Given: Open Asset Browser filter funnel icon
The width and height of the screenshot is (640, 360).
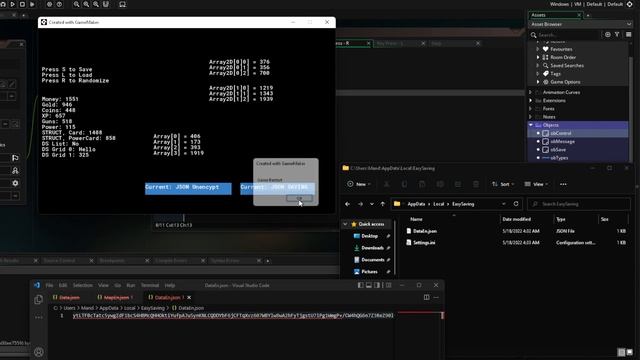Looking at the screenshot, I should click(x=617, y=35).
